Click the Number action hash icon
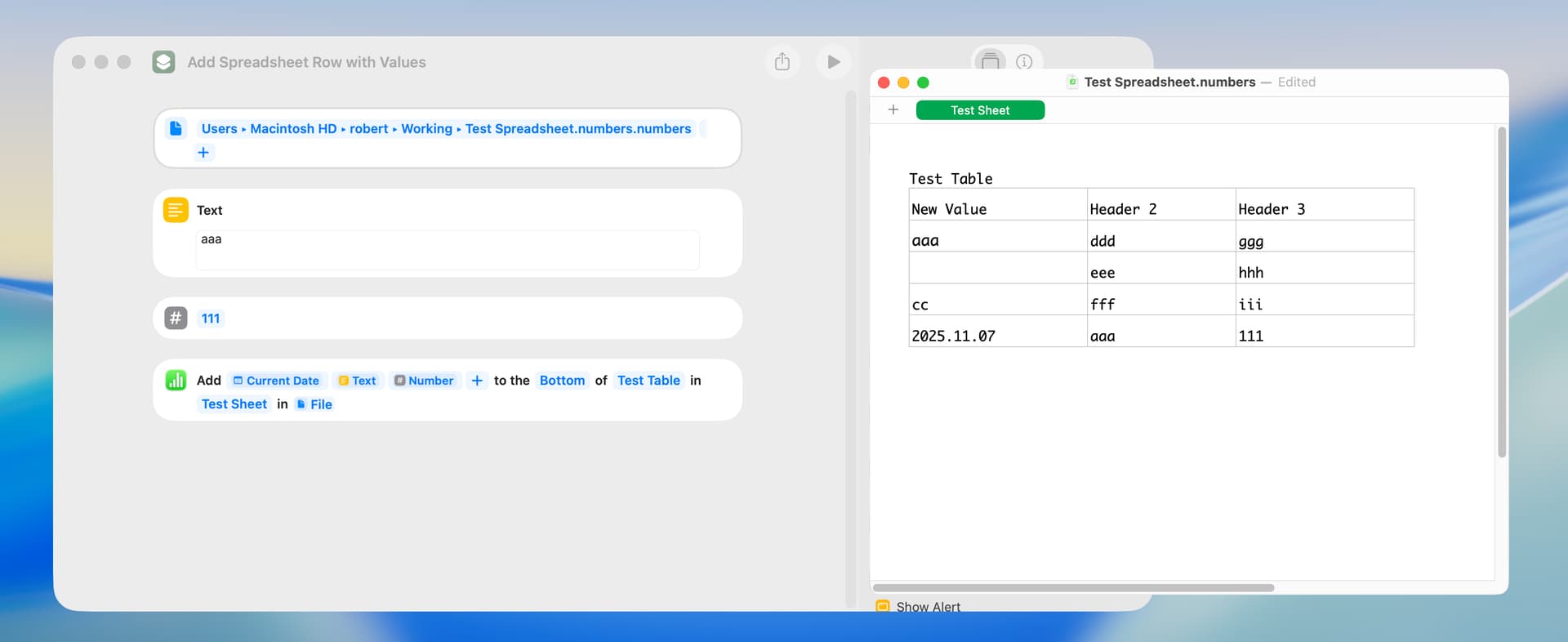 click(x=176, y=318)
